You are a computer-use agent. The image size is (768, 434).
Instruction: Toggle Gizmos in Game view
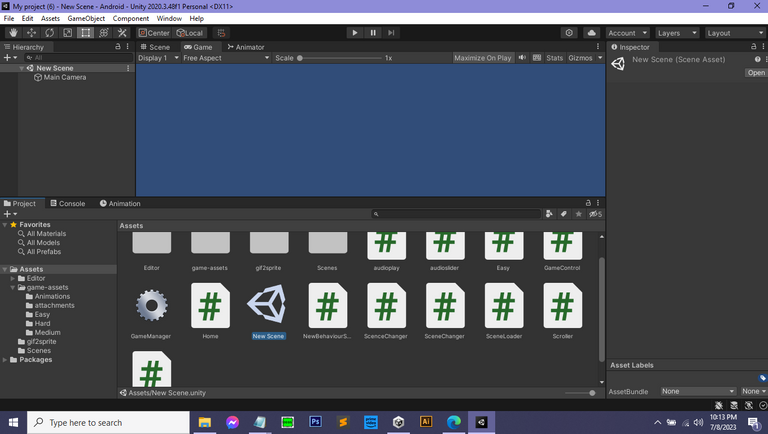pyautogui.click(x=580, y=58)
